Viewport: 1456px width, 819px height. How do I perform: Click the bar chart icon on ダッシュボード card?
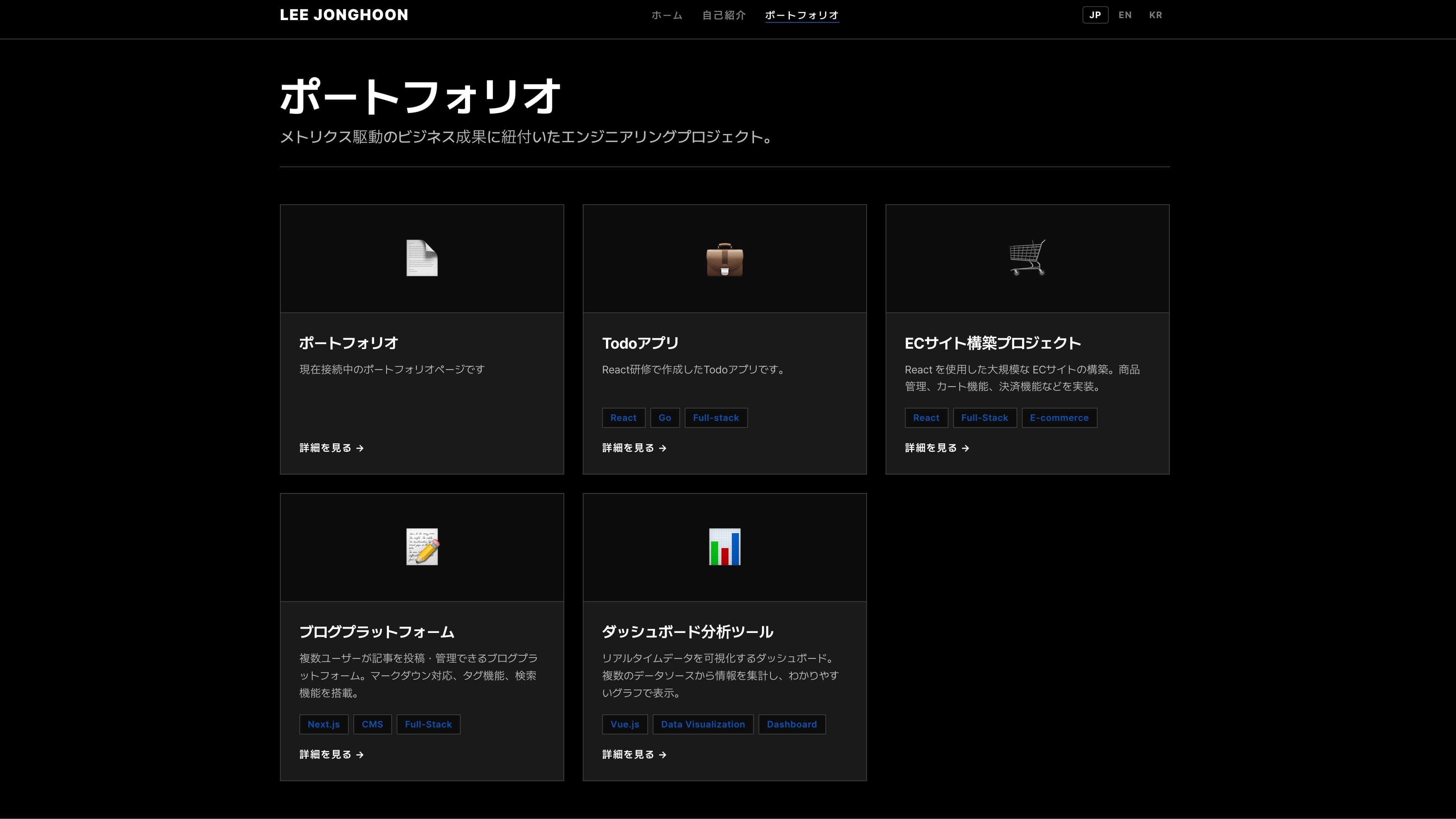tap(725, 546)
